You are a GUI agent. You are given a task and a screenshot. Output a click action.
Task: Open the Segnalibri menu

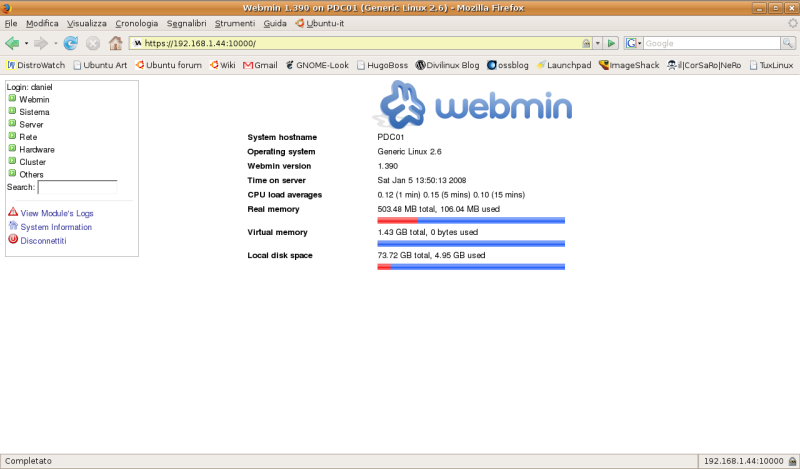187,22
